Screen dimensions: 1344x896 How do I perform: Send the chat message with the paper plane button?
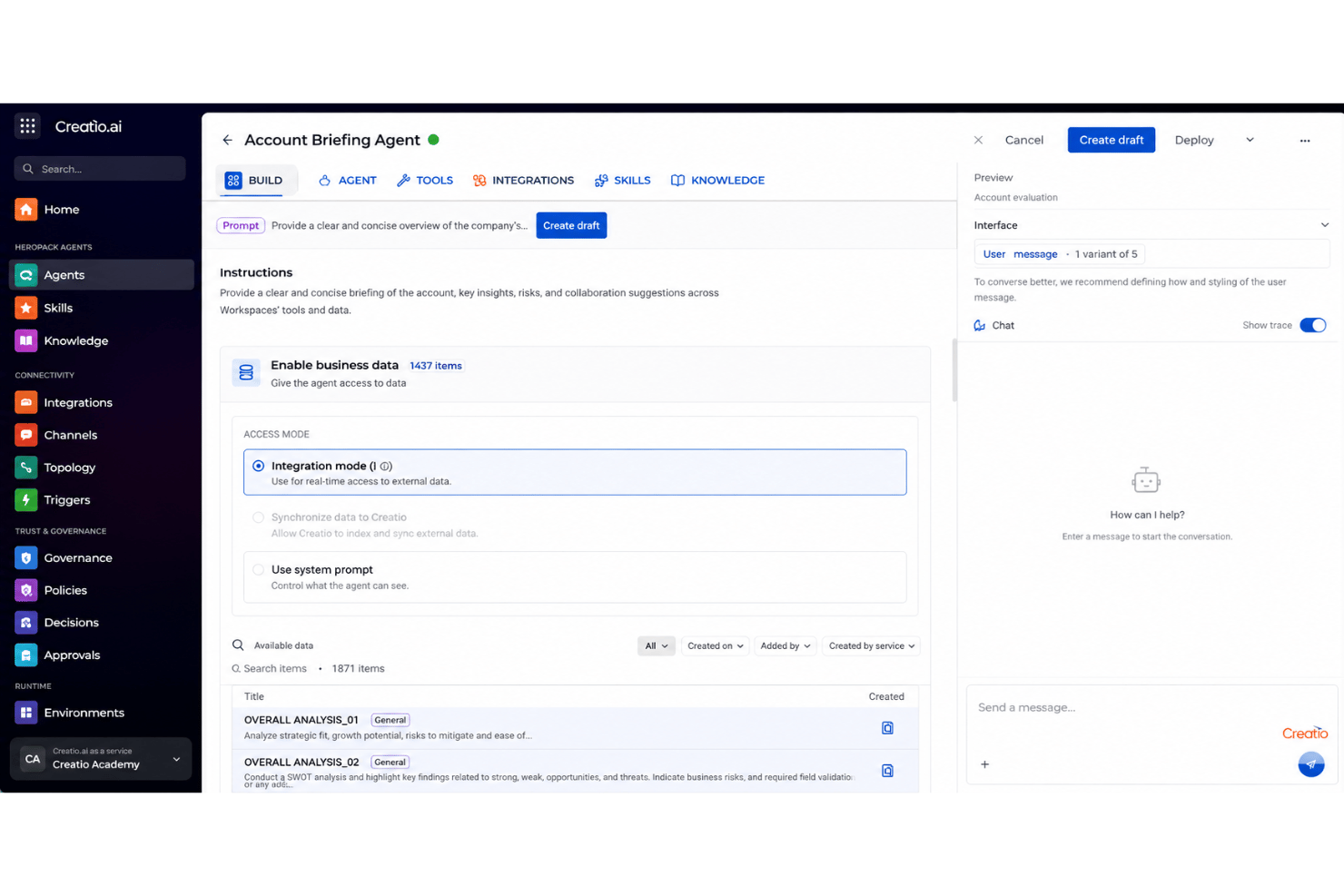pos(1311,764)
